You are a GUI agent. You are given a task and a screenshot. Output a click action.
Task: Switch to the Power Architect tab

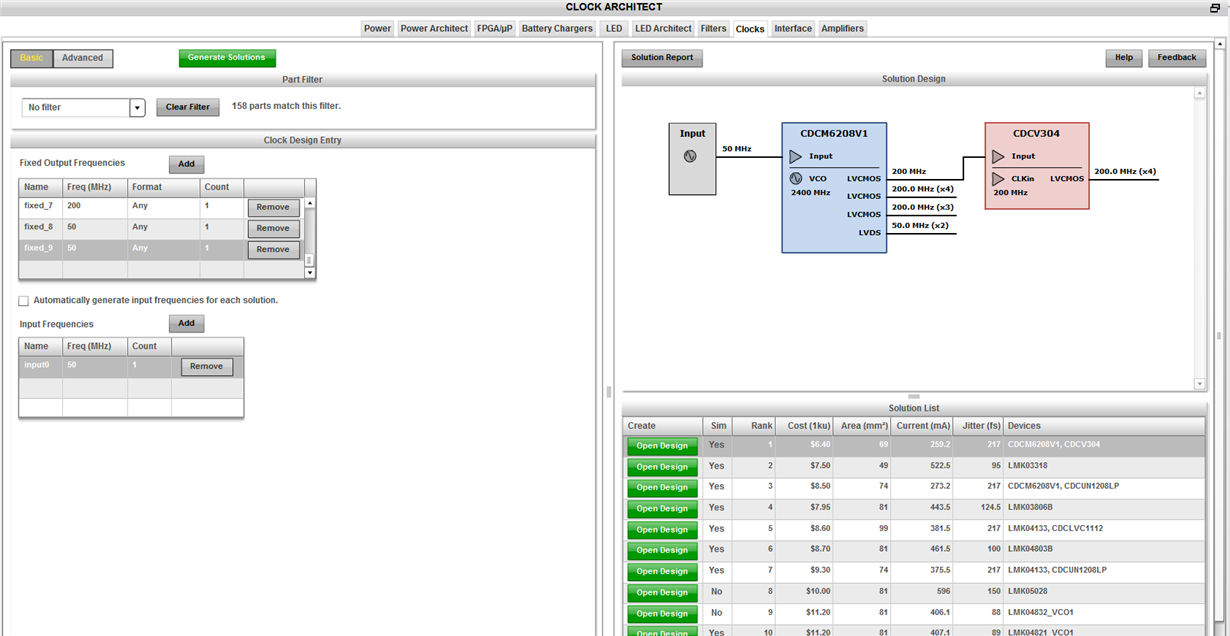pos(434,28)
